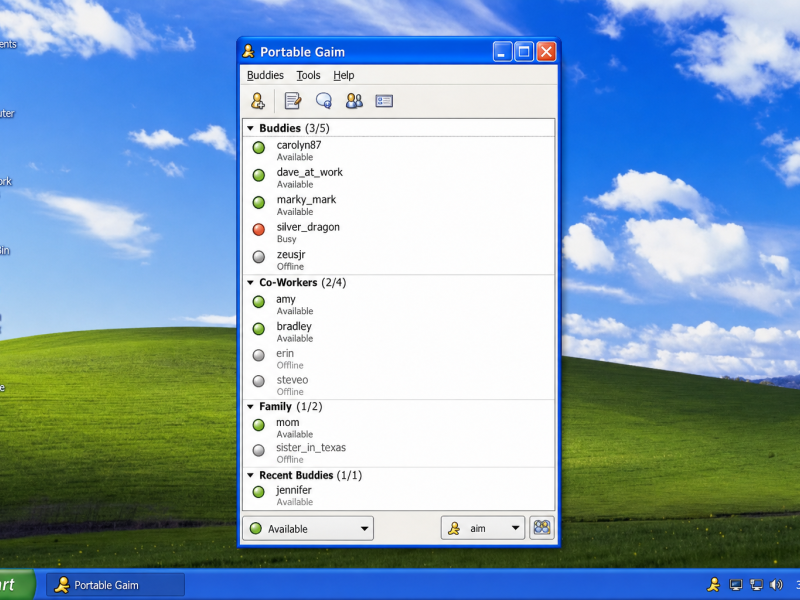The width and height of the screenshot is (800, 600).
Task: Click the buddy list icon beside aim dropdown
Action: click(542, 528)
